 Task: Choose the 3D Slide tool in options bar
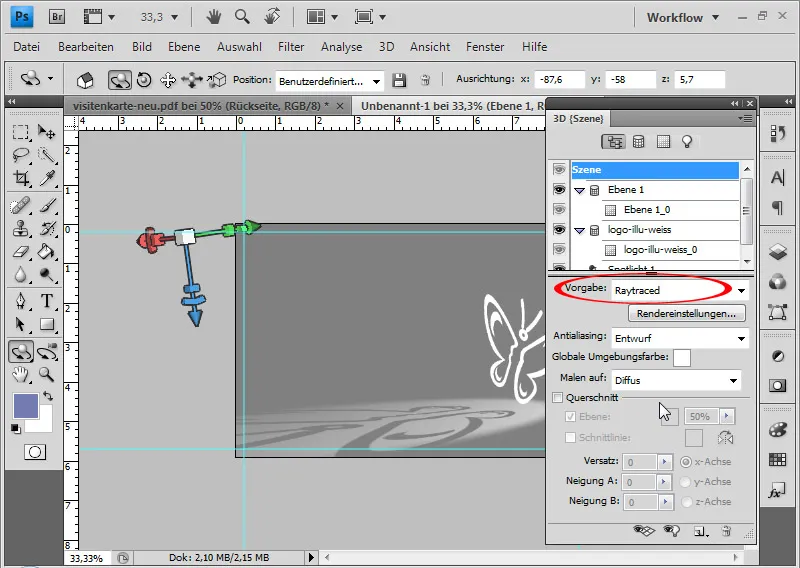[192, 80]
